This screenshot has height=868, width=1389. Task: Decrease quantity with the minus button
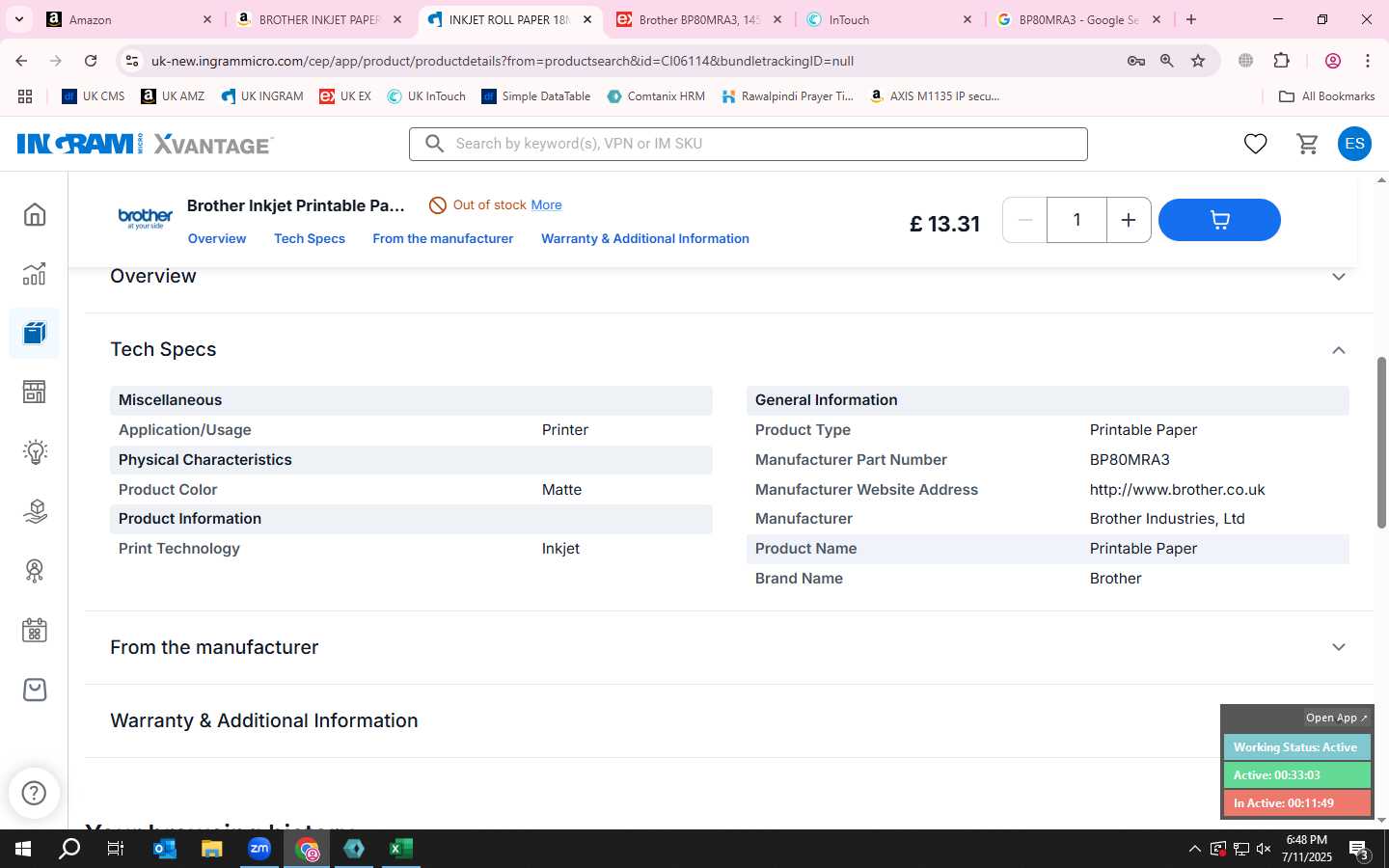(x=1025, y=220)
